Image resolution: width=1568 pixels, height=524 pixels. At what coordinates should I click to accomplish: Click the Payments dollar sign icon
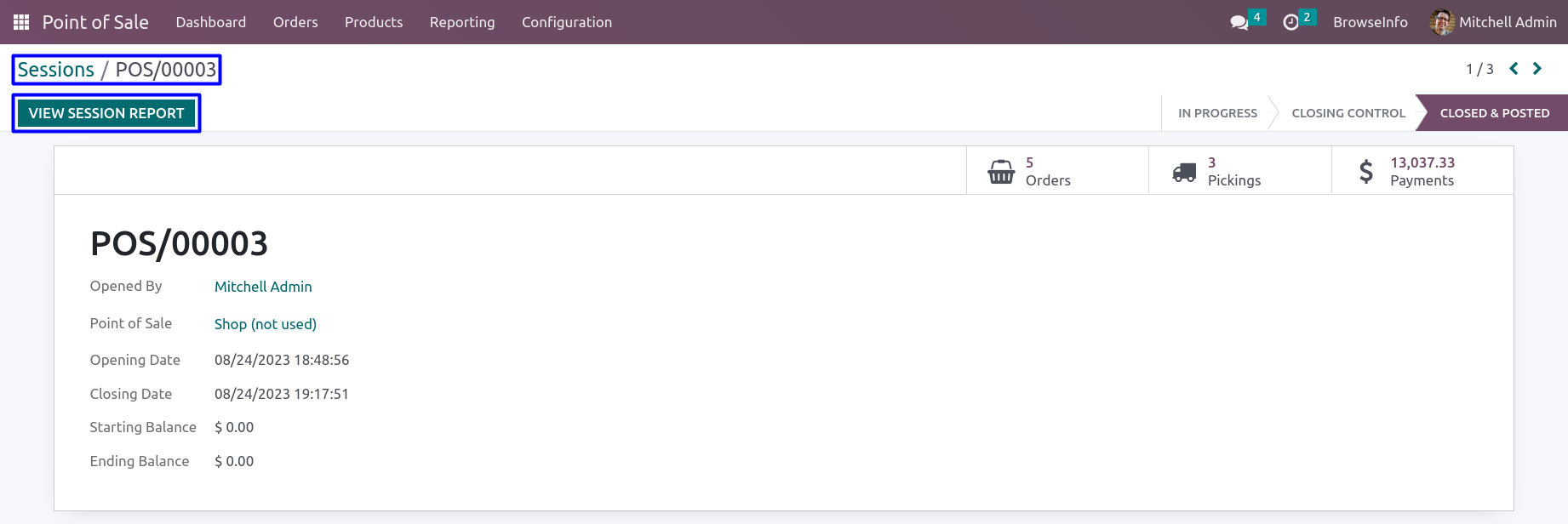[1366, 171]
